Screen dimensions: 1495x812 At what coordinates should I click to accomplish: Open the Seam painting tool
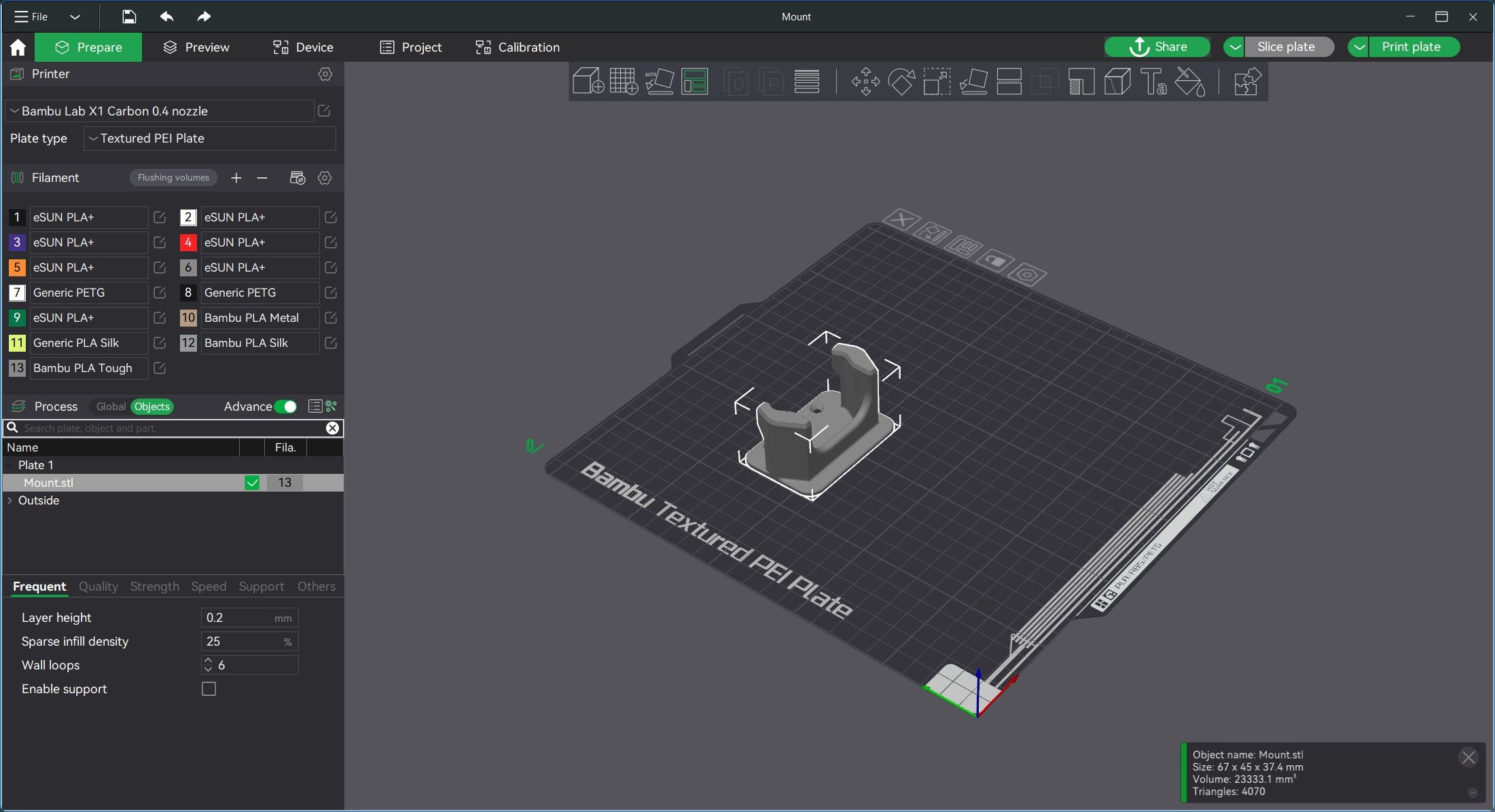tap(1117, 81)
